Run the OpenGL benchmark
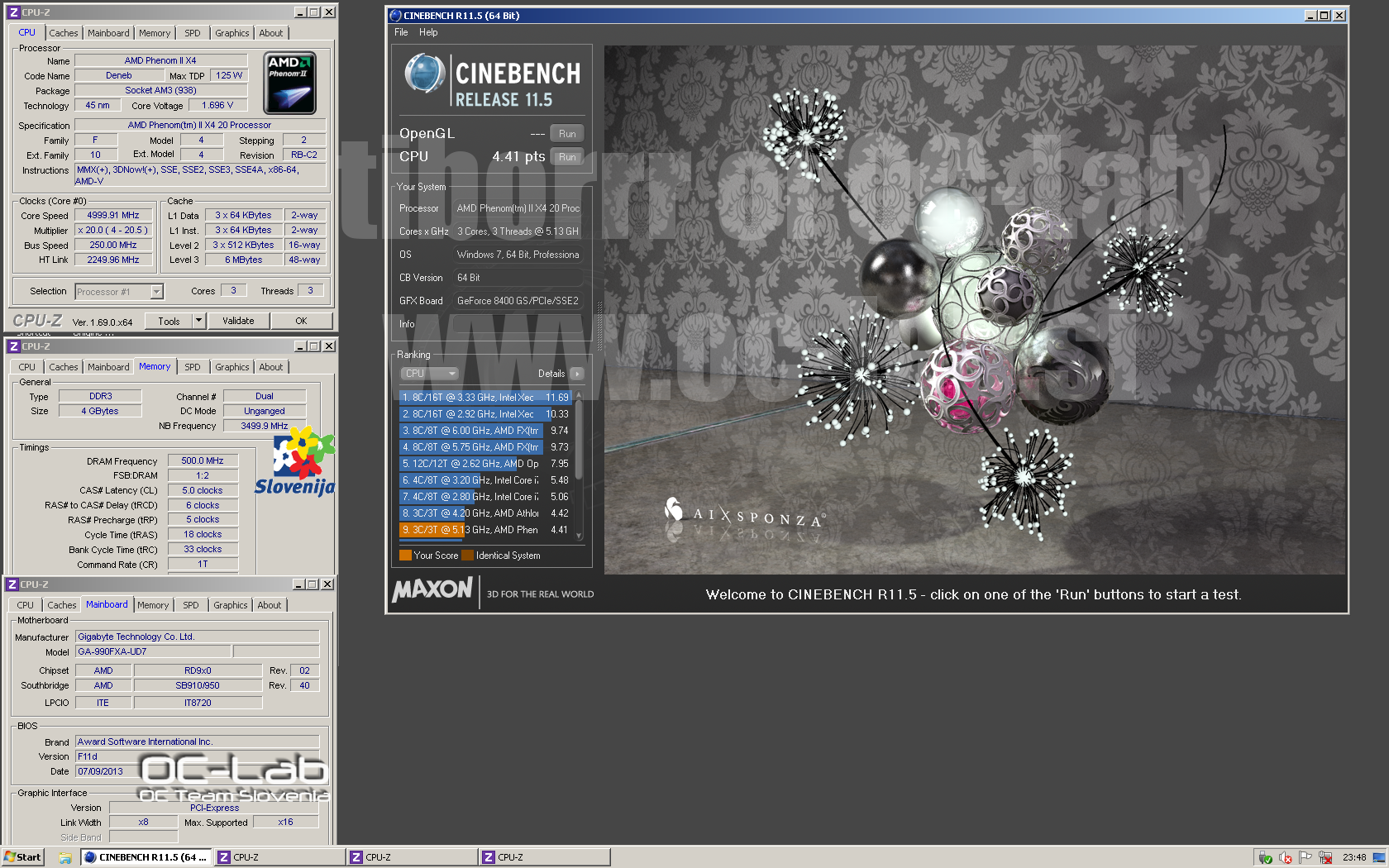The image size is (1389, 868). pos(567,133)
